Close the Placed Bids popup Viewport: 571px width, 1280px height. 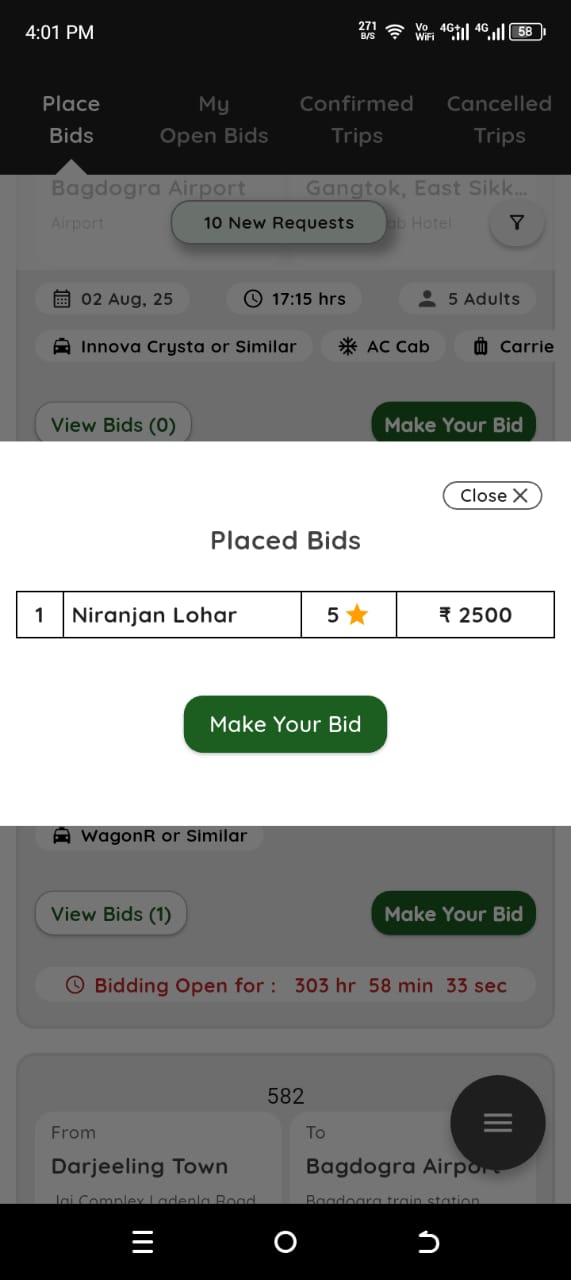click(492, 495)
